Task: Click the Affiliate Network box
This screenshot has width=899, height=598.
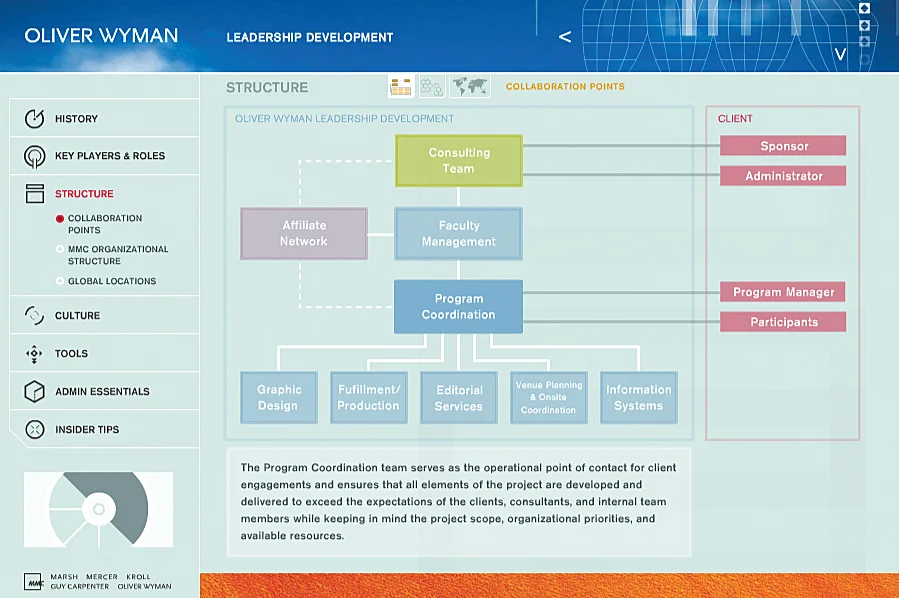Action: 304,233
